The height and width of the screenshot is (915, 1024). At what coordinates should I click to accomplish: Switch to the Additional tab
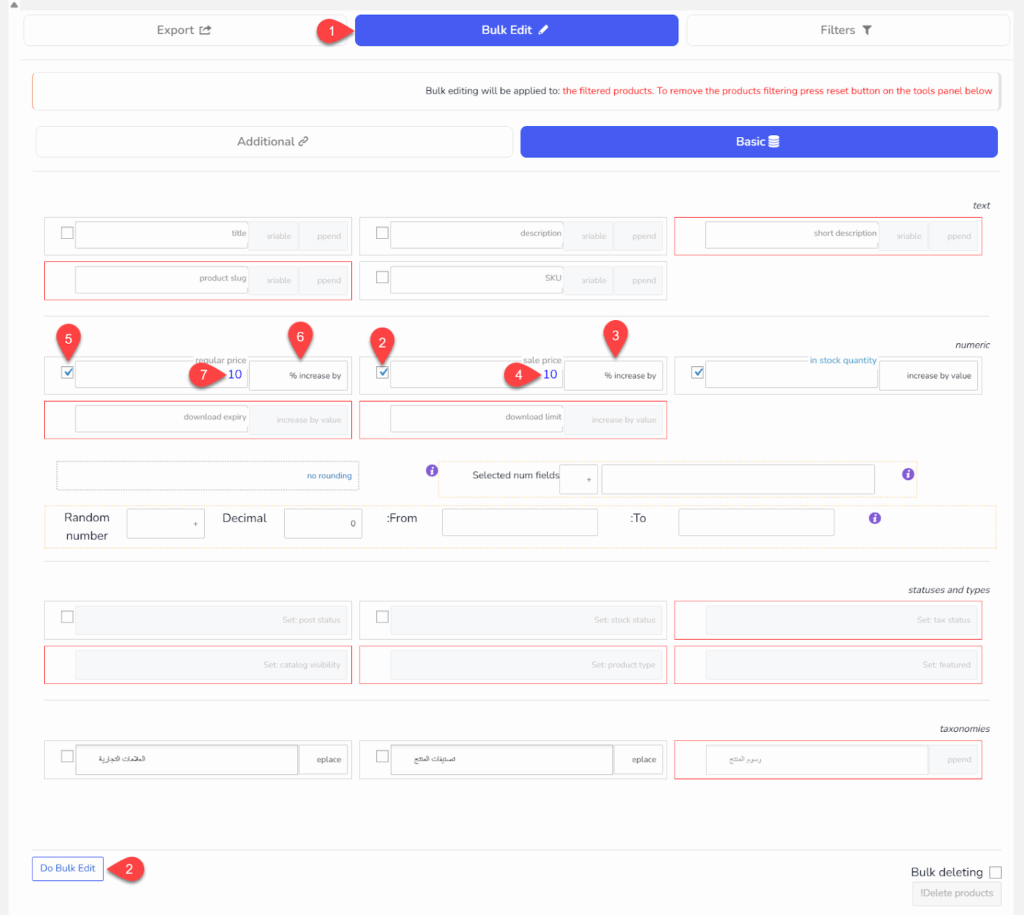point(273,142)
